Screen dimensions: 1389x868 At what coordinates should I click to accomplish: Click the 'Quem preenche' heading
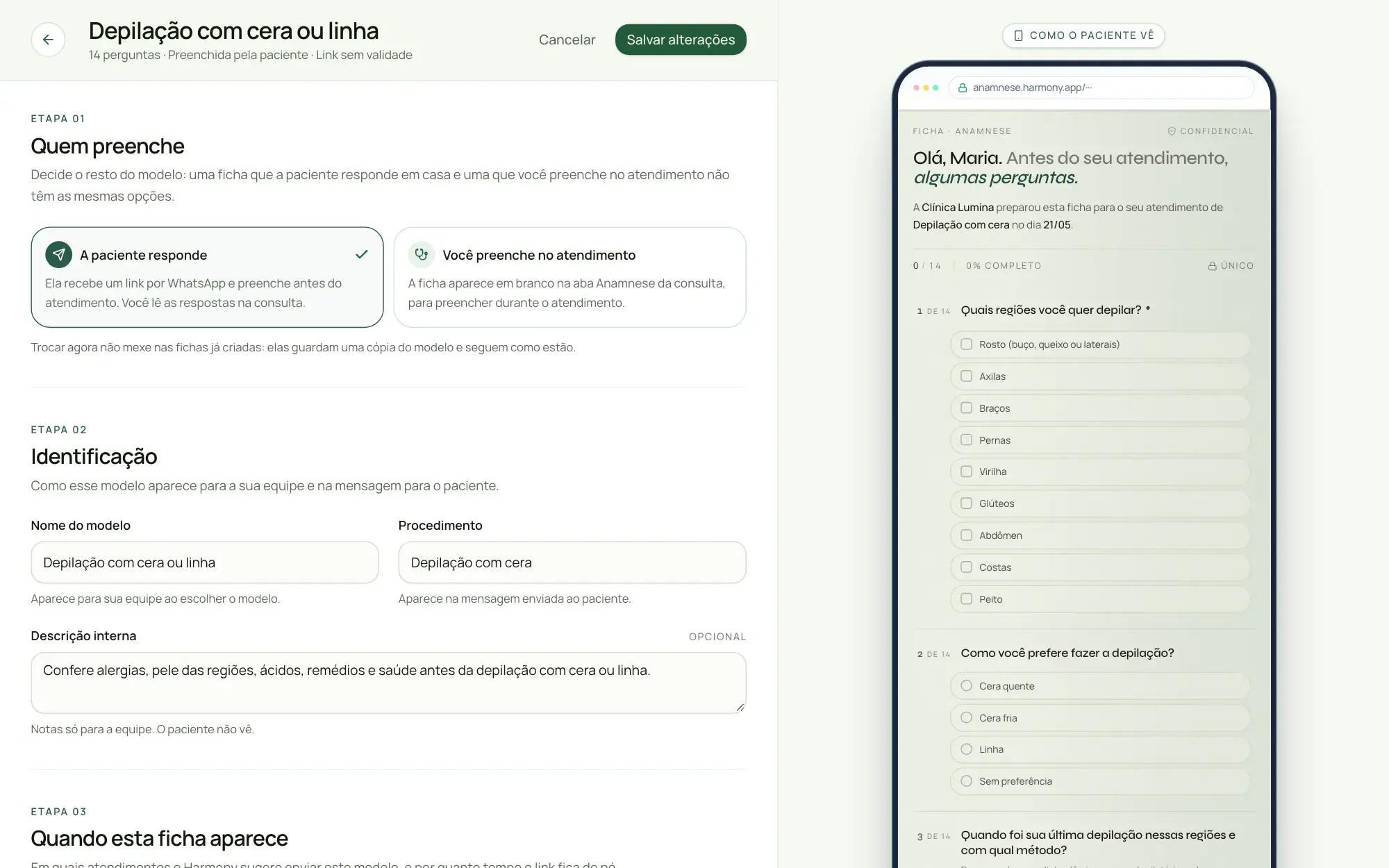[x=108, y=147]
